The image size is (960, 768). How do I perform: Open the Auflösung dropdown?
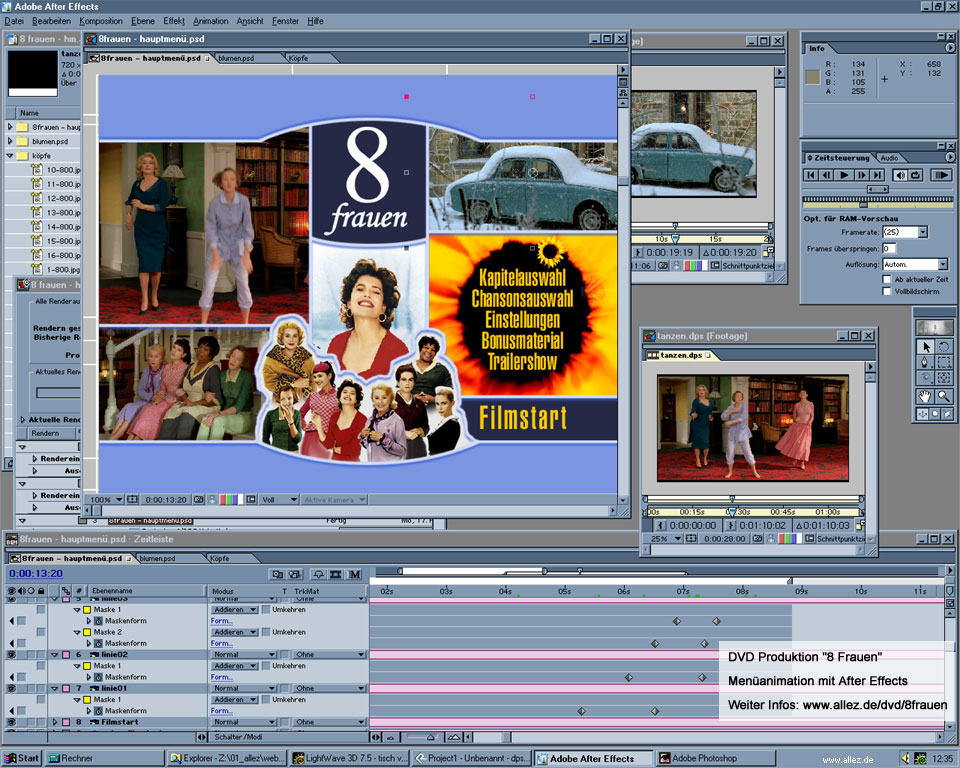(x=942, y=265)
